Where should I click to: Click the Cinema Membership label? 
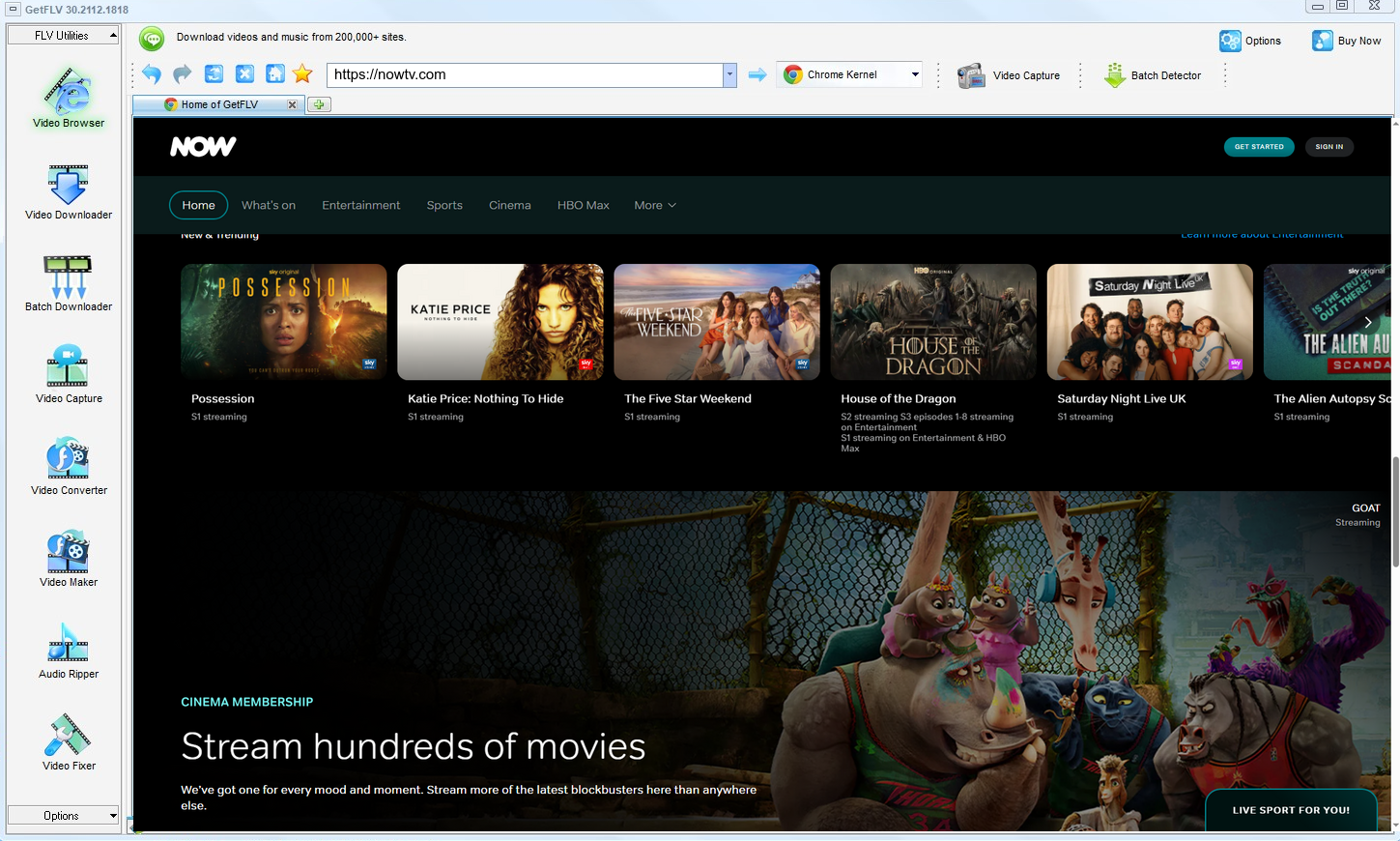247,702
